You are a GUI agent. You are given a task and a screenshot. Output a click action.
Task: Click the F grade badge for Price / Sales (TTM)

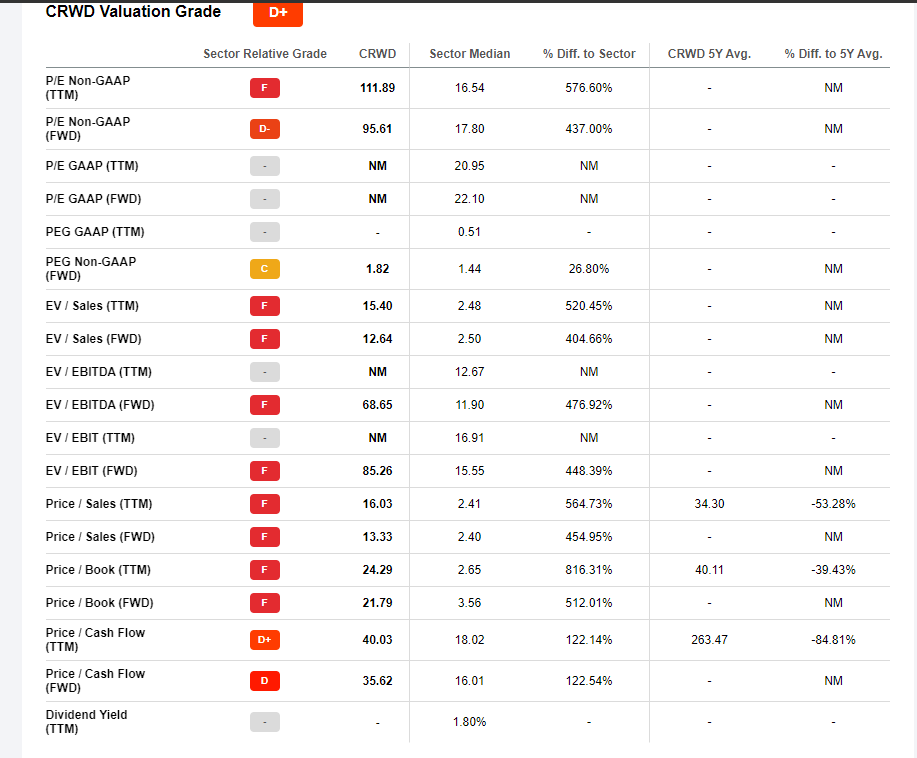coord(265,504)
